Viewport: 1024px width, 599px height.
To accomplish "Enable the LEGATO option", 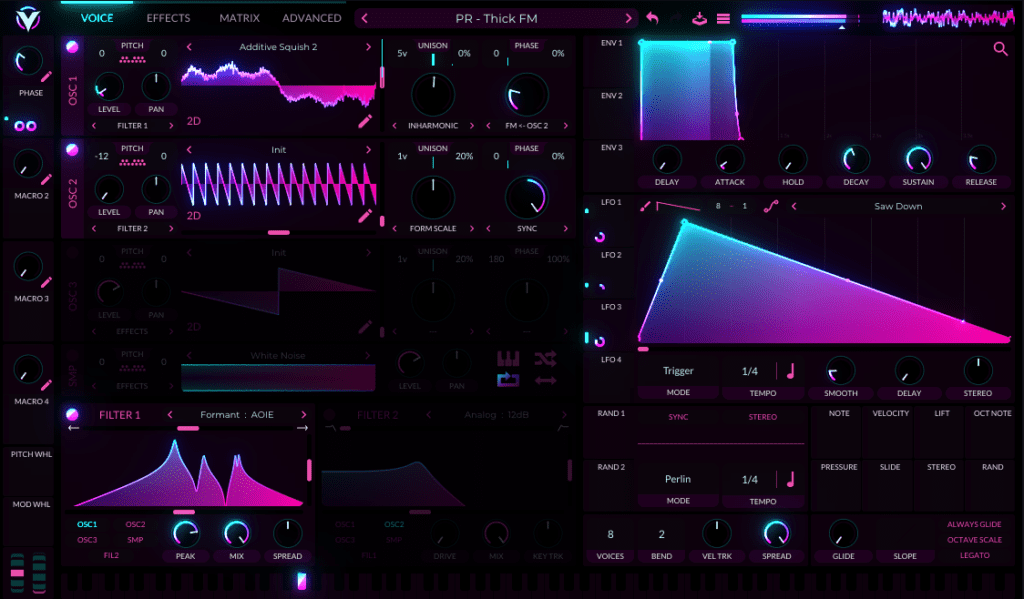I will (x=975, y=555).
